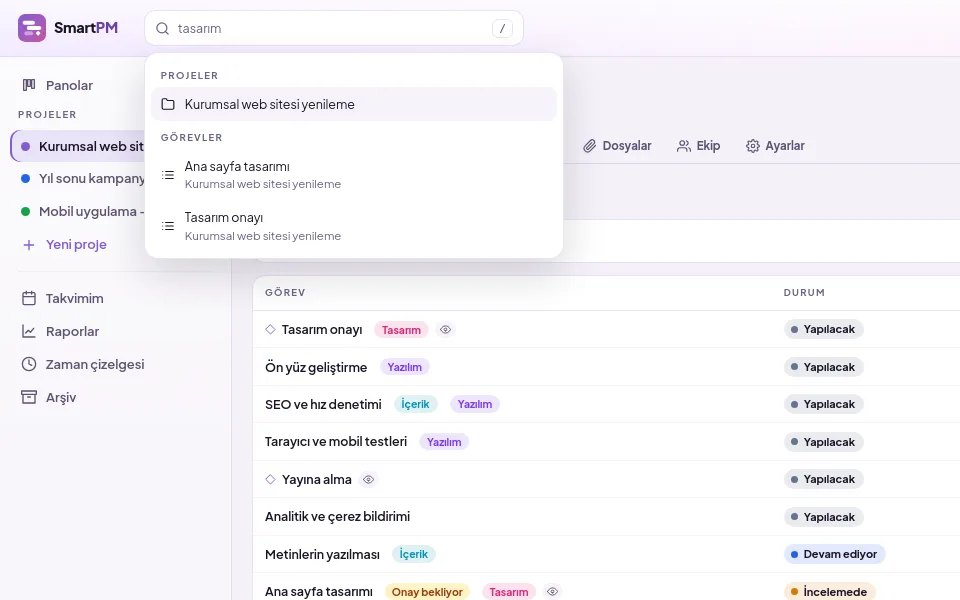Click the slash shortcut key badge
Viewport: 960px width, 600px height.
click(x=502, y=28)
